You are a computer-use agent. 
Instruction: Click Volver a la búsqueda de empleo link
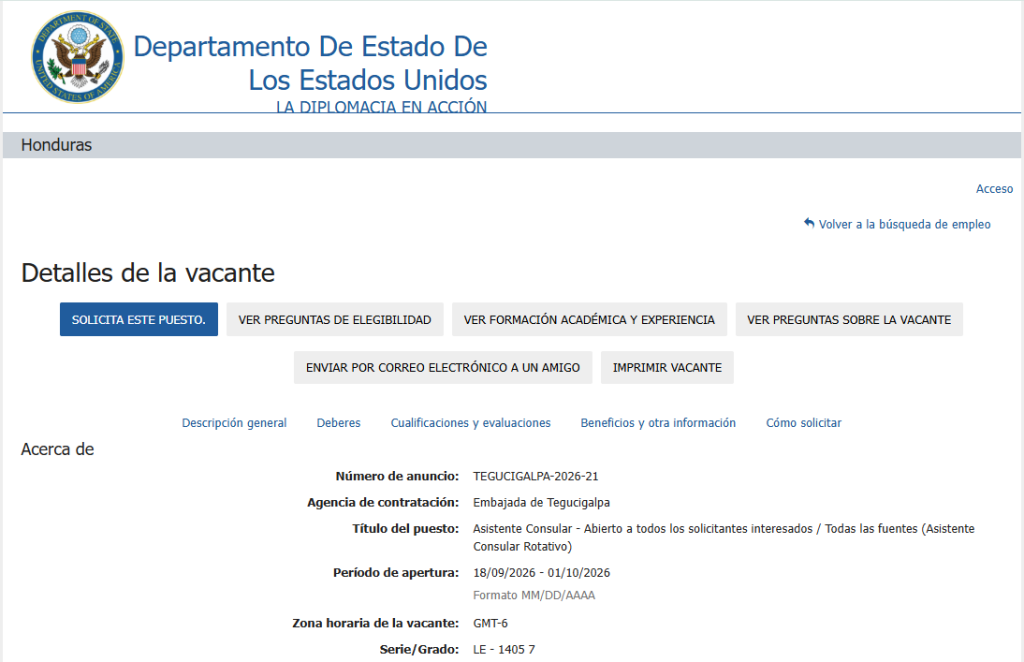tap(904, 224)
